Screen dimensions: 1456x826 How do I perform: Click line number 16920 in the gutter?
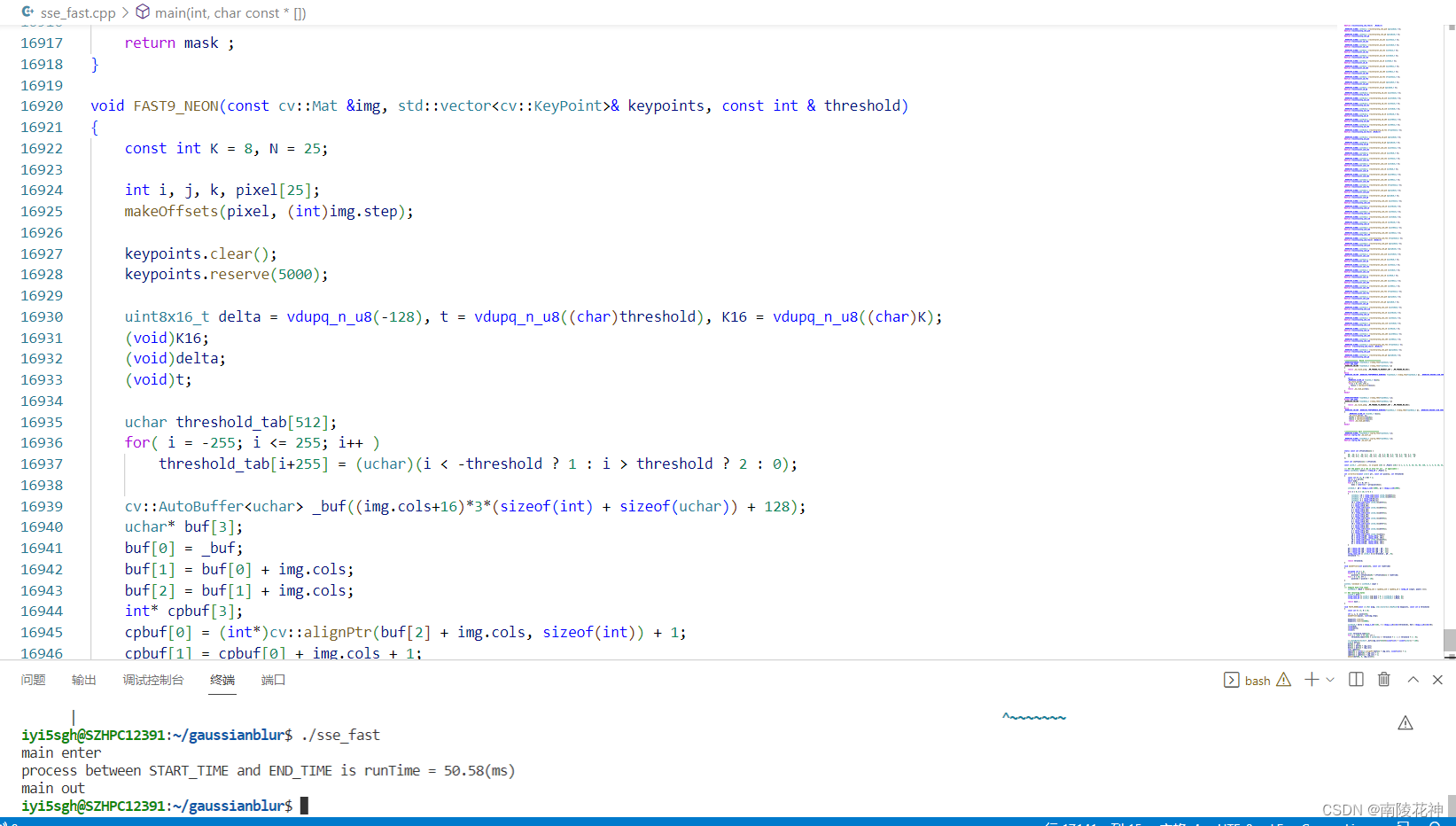[42, 105]
